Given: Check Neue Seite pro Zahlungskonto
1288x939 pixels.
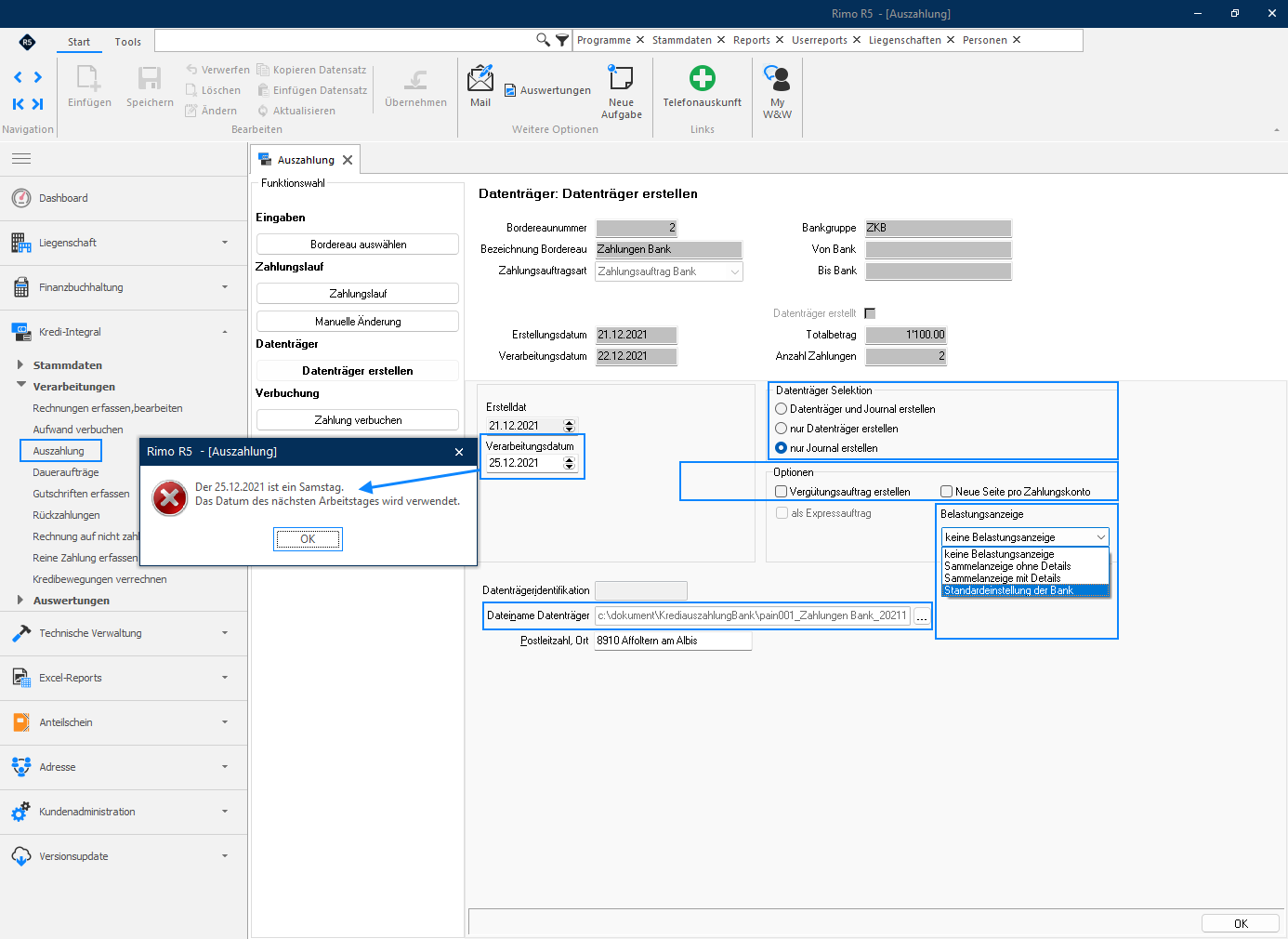Looking at the screenshot, I should 947,492.
